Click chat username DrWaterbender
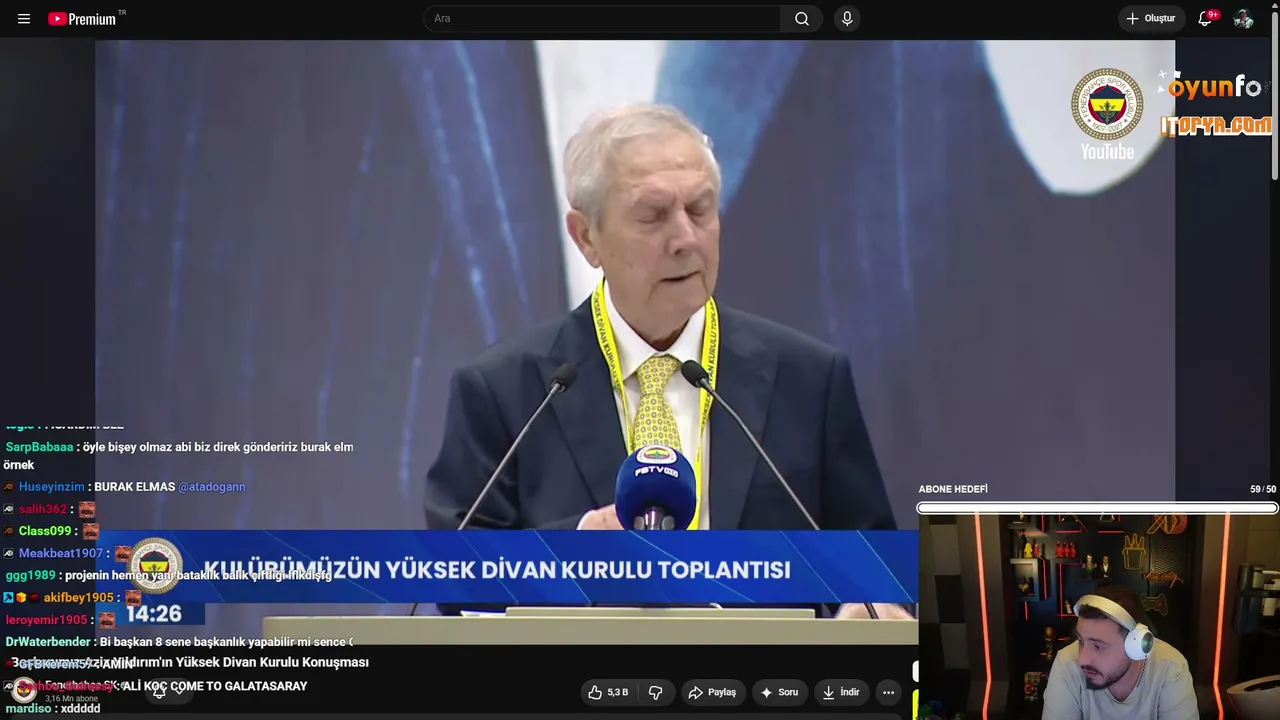 coord(48,642)
